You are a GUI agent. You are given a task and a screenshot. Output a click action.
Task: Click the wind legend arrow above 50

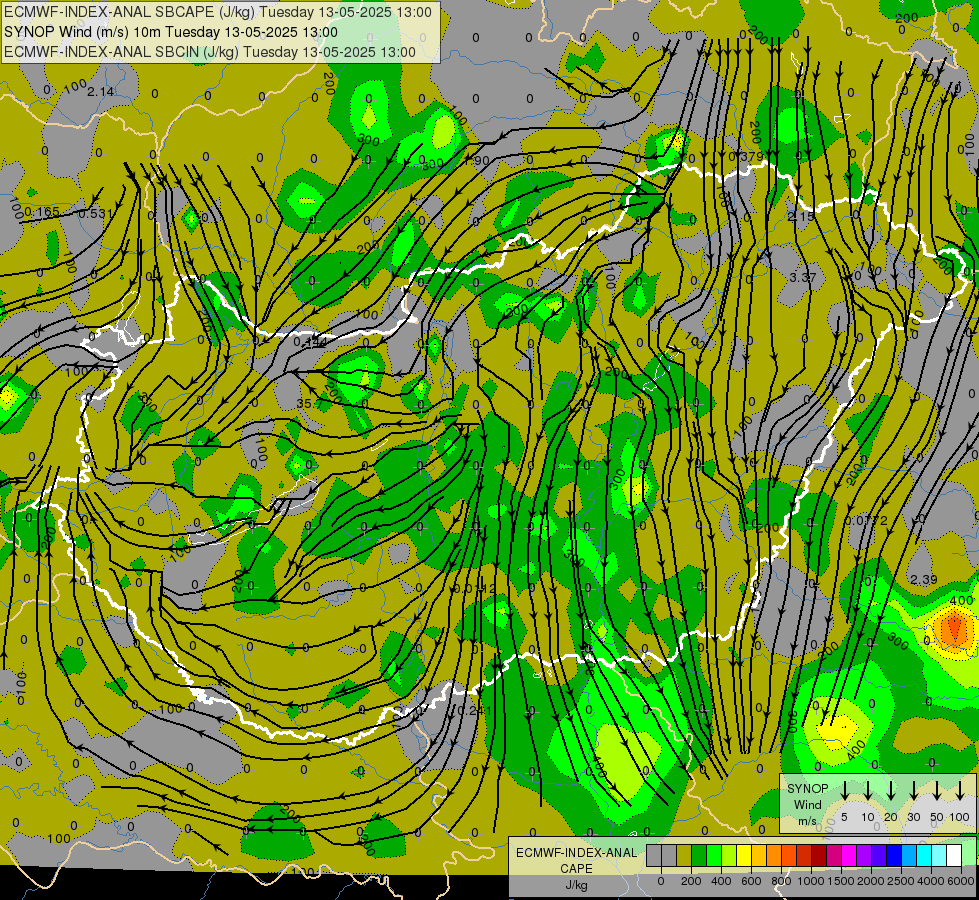pyautogui.click(x=937, y=791)
